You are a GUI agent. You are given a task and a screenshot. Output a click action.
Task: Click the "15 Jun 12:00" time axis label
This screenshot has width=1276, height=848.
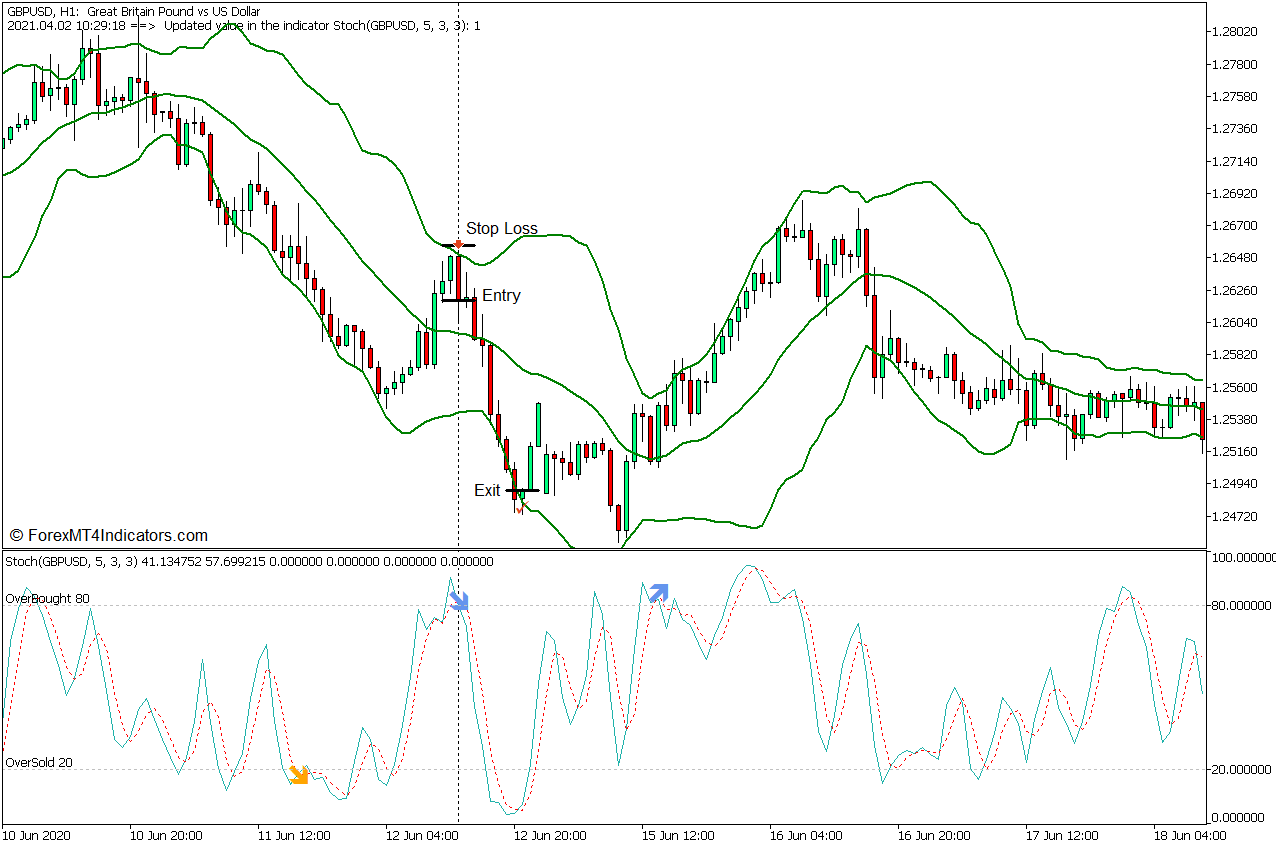coord(679,835)
